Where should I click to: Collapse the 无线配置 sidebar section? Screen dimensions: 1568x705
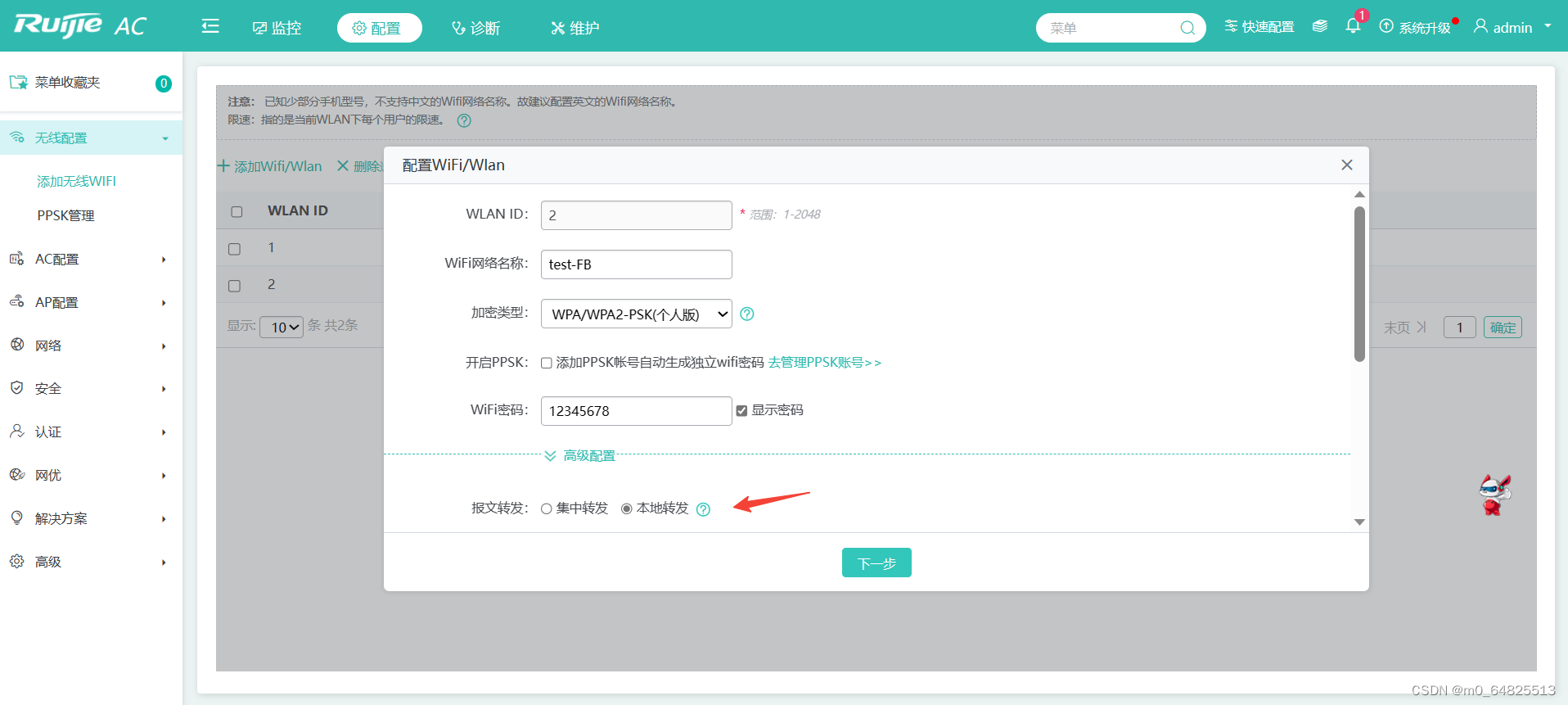pos(91,138)
